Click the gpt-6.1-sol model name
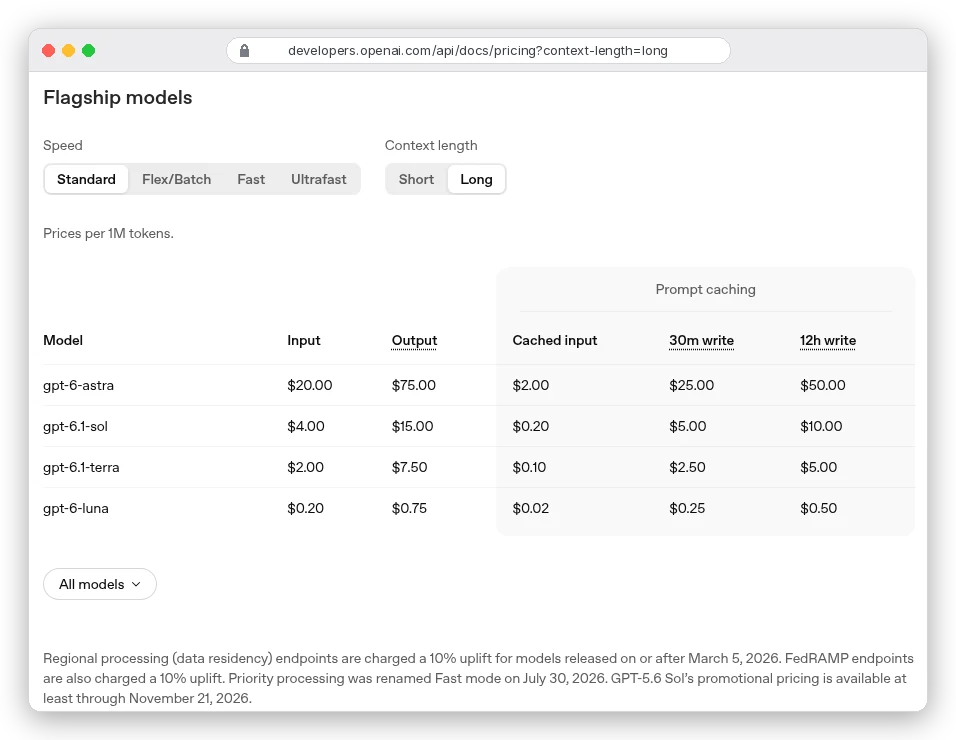The width and height of the screenshot is (956, 740). (75, 426)
